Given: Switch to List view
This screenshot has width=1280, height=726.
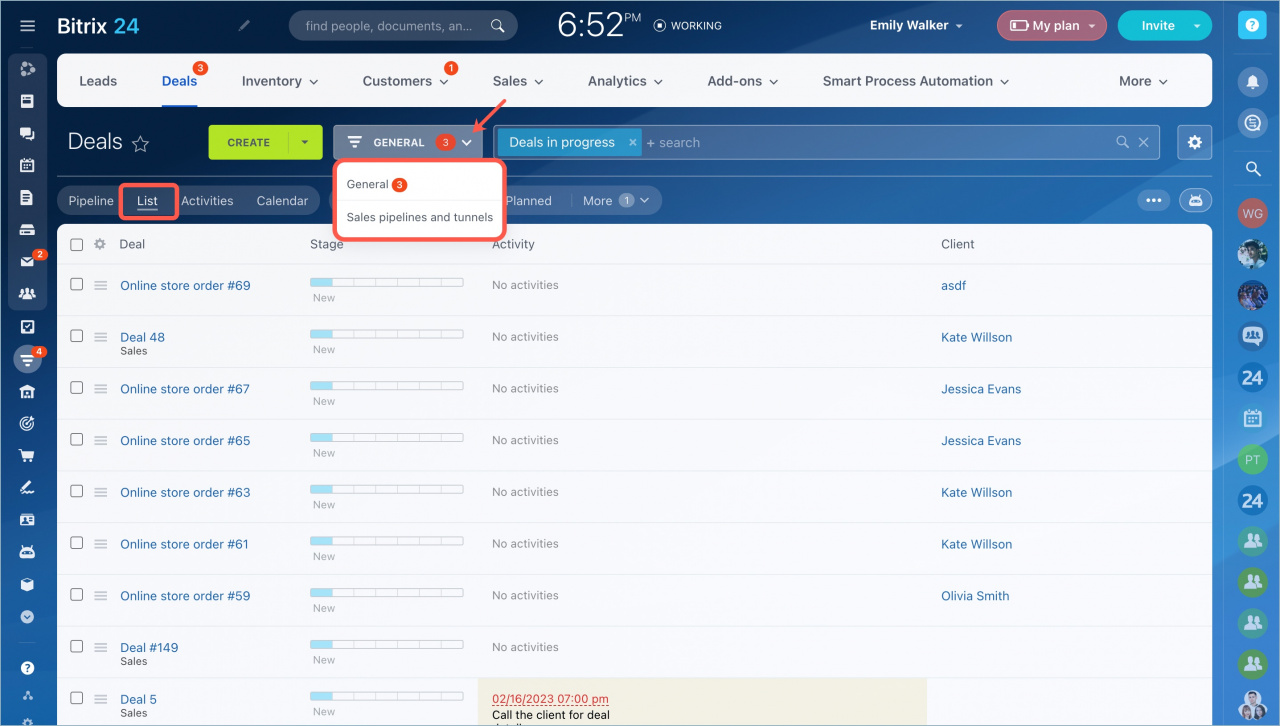Looking at the screenshot, I should click(x=147, y=201).
